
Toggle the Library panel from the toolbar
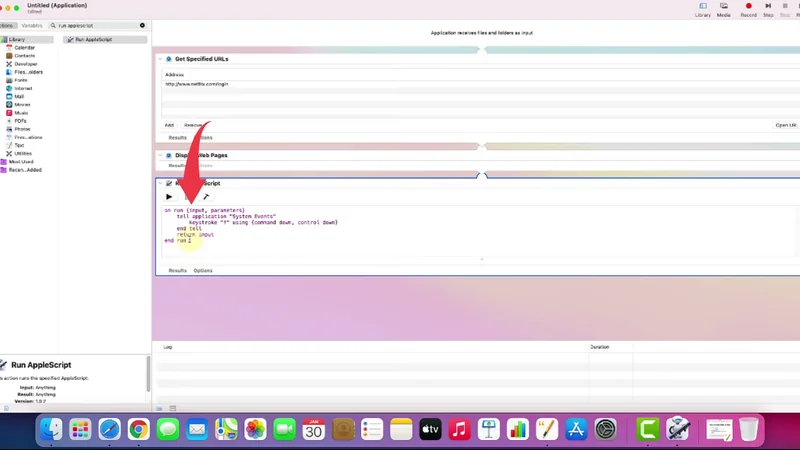[703, 9]
